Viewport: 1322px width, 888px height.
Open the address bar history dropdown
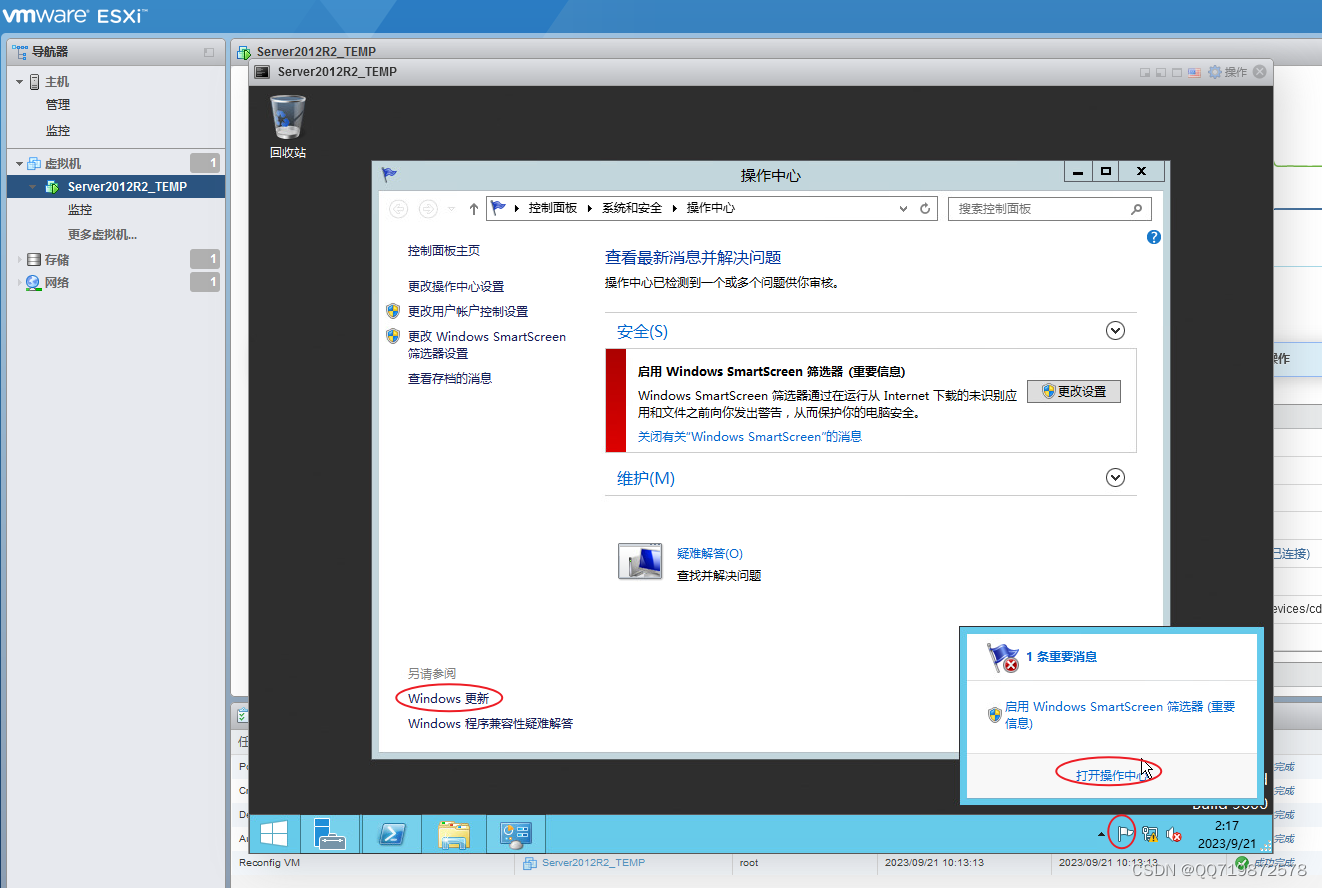[x=903, y=208]
